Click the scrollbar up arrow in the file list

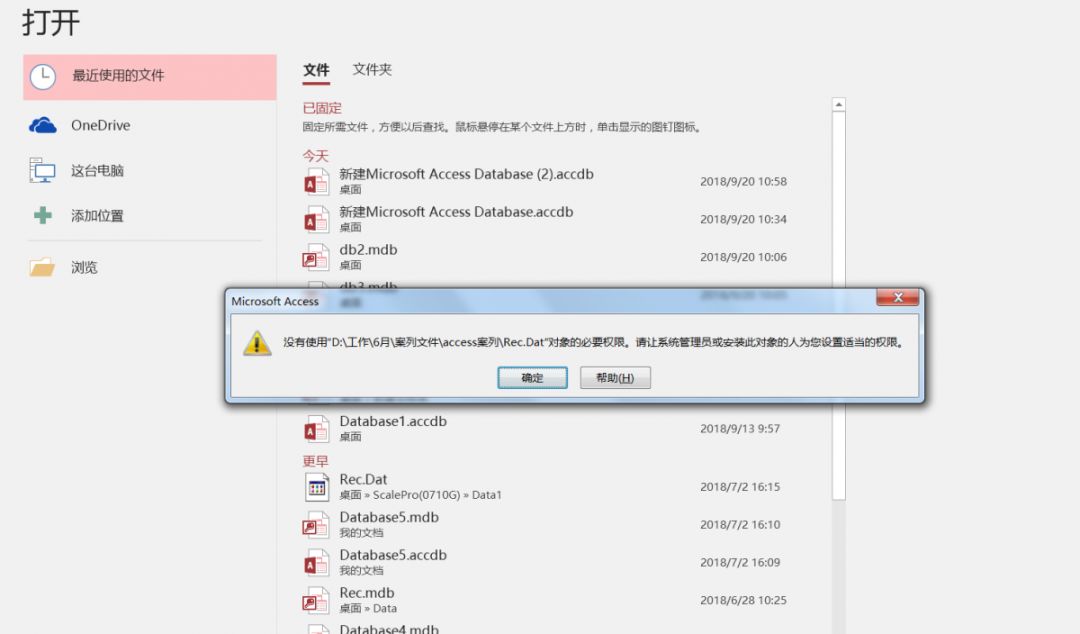(x=838, y=105)
